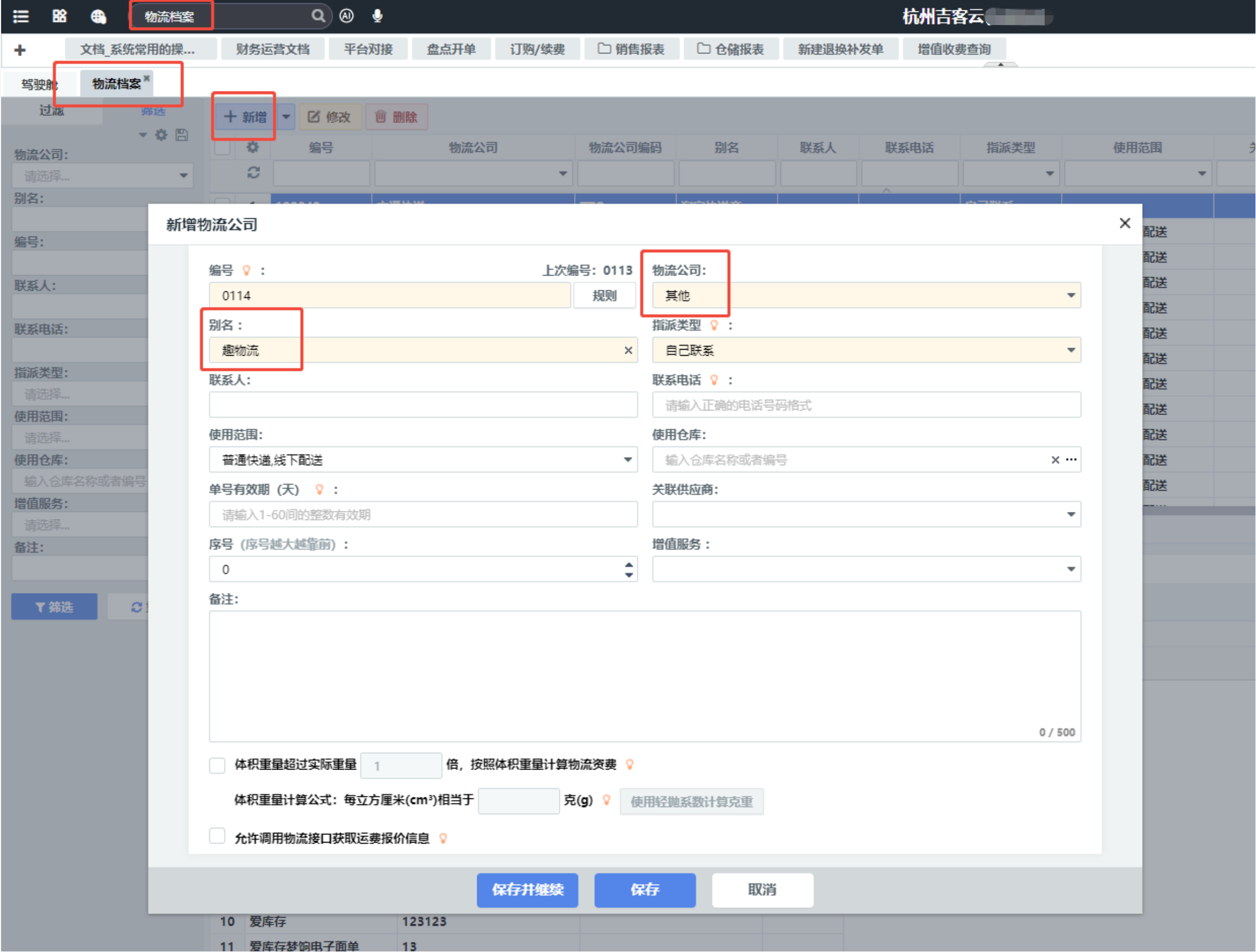
Task: Clear the 使用仓库 field with its x icon
Action: 1055,460
